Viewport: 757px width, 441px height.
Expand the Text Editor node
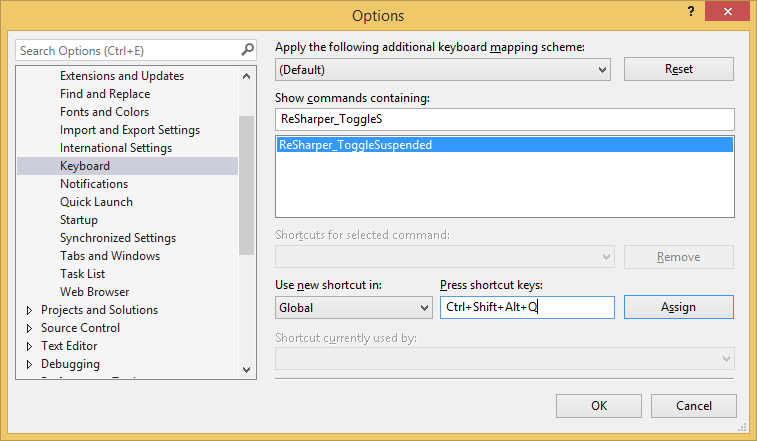point(30,346)
